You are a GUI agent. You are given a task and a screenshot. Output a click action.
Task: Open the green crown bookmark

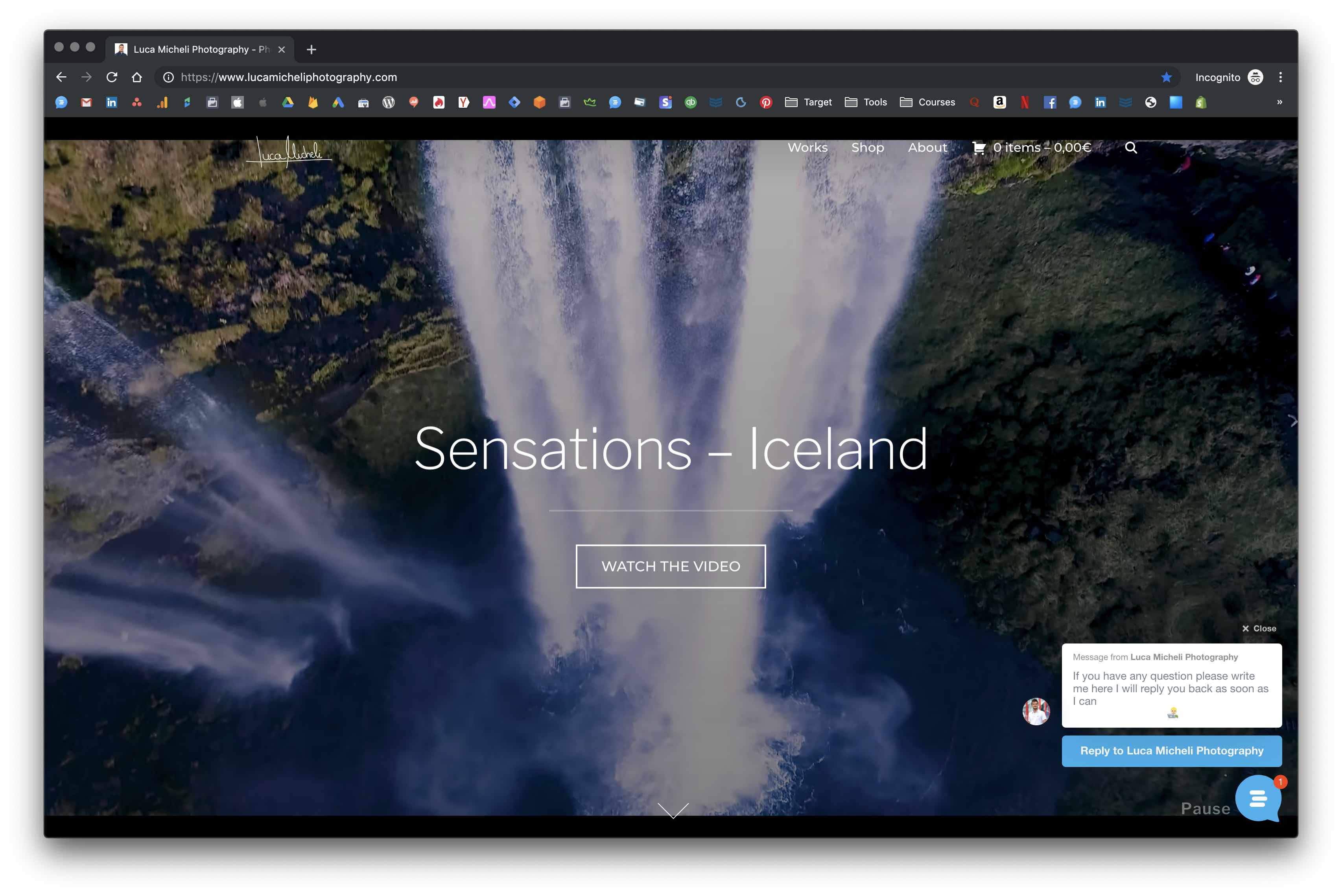tap(590, 102)
